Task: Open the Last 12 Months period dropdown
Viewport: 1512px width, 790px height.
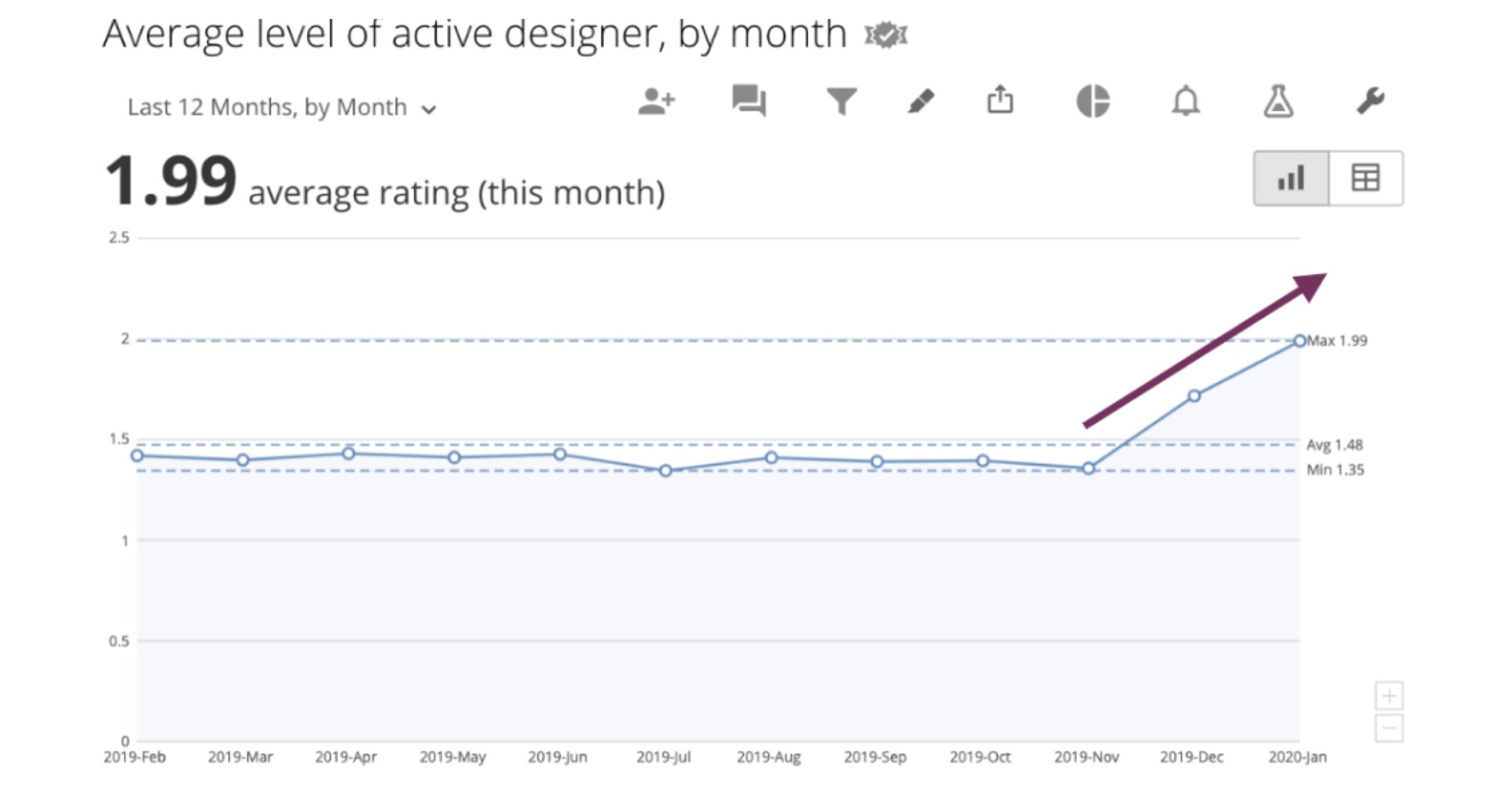Action: point(280,107)
